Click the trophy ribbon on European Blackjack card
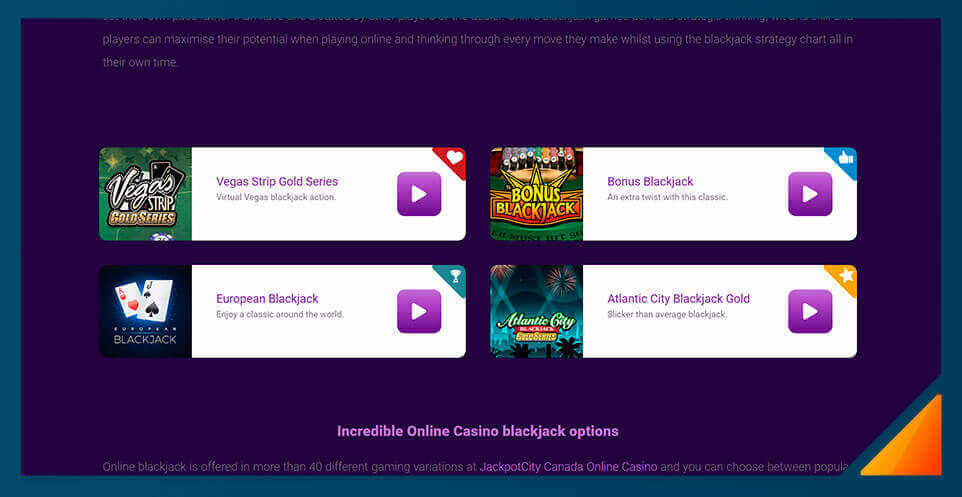The height and width of the screenshot is (497, 962). point(453,277)
